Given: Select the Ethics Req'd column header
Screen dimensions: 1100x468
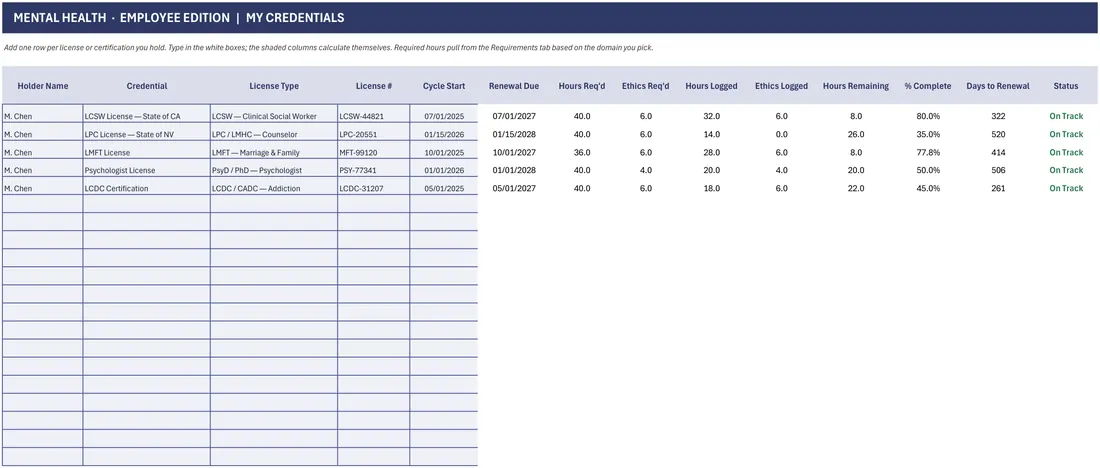Looking at the screenshot, I should [x=645, y=86].
